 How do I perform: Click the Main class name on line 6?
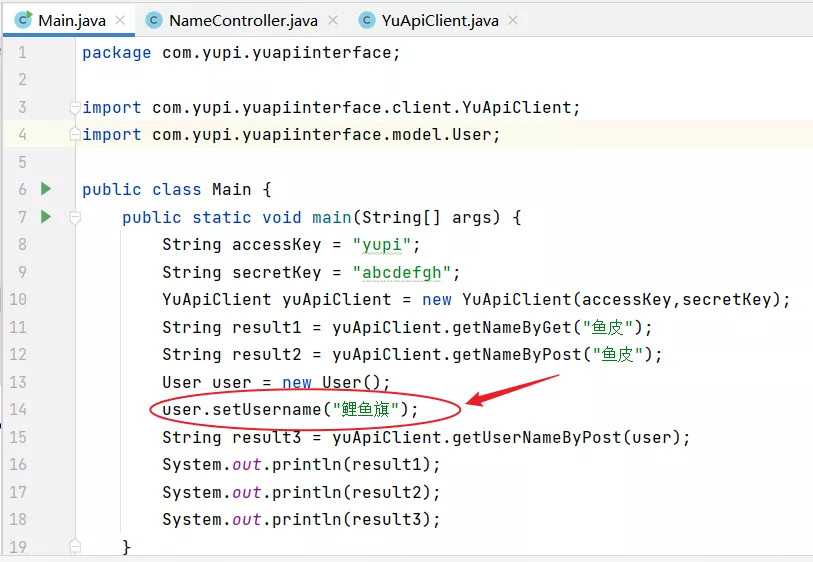232,189
